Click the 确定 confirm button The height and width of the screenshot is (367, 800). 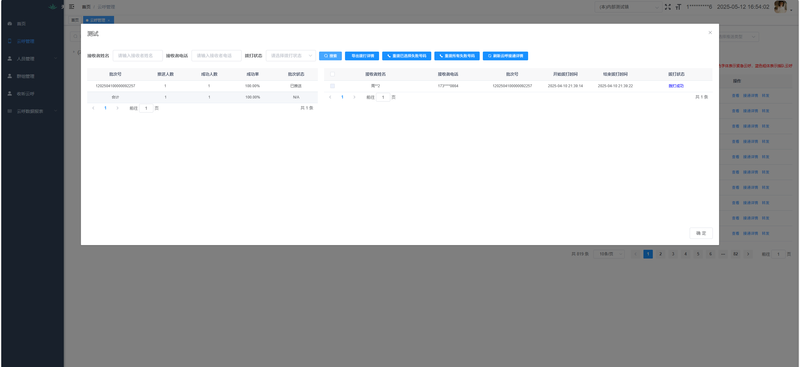701,233
